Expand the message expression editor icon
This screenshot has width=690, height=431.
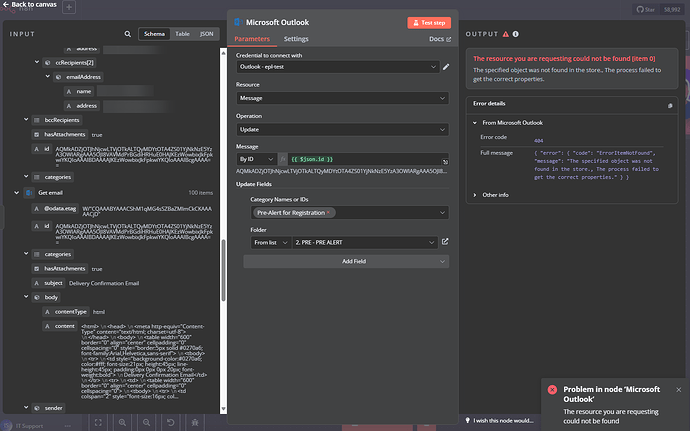tap(445, 162)
